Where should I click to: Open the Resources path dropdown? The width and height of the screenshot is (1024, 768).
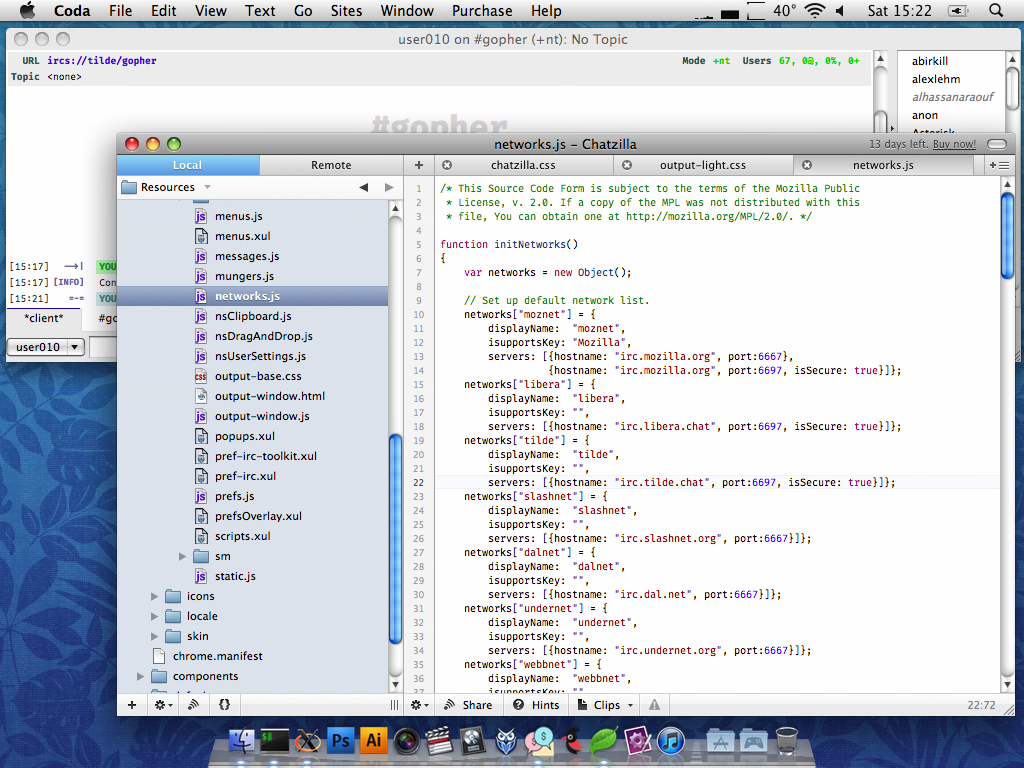[x=168, y=187]
